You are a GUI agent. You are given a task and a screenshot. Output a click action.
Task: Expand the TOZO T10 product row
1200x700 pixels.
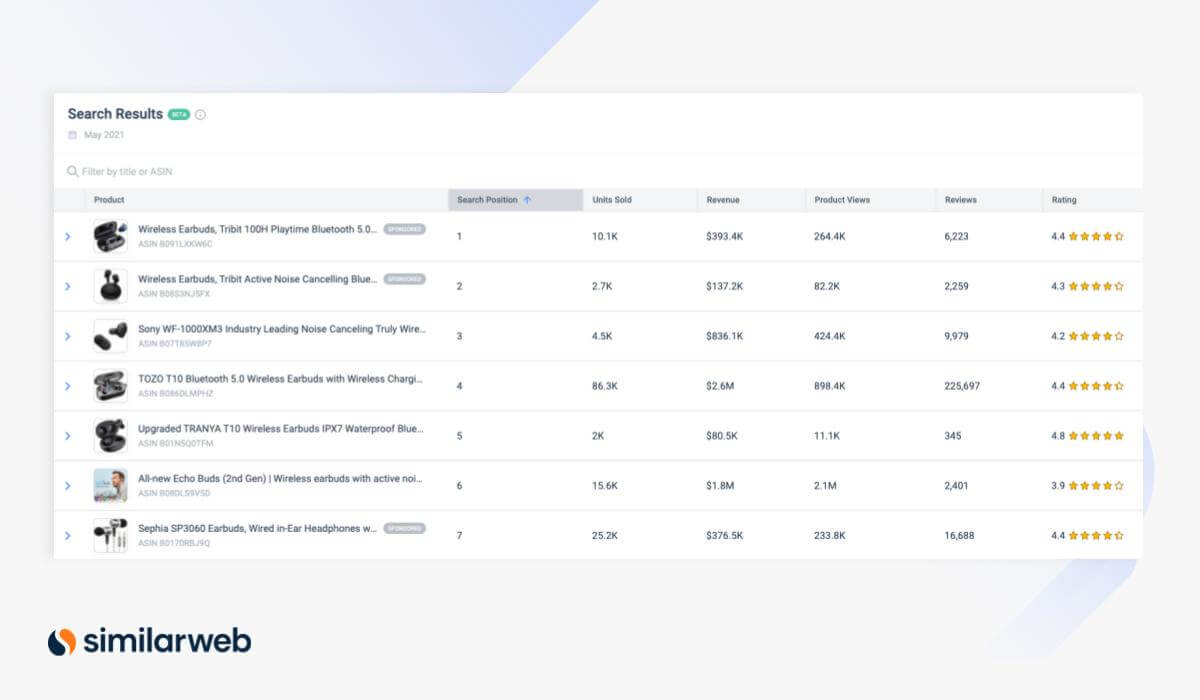click(68, 386)
